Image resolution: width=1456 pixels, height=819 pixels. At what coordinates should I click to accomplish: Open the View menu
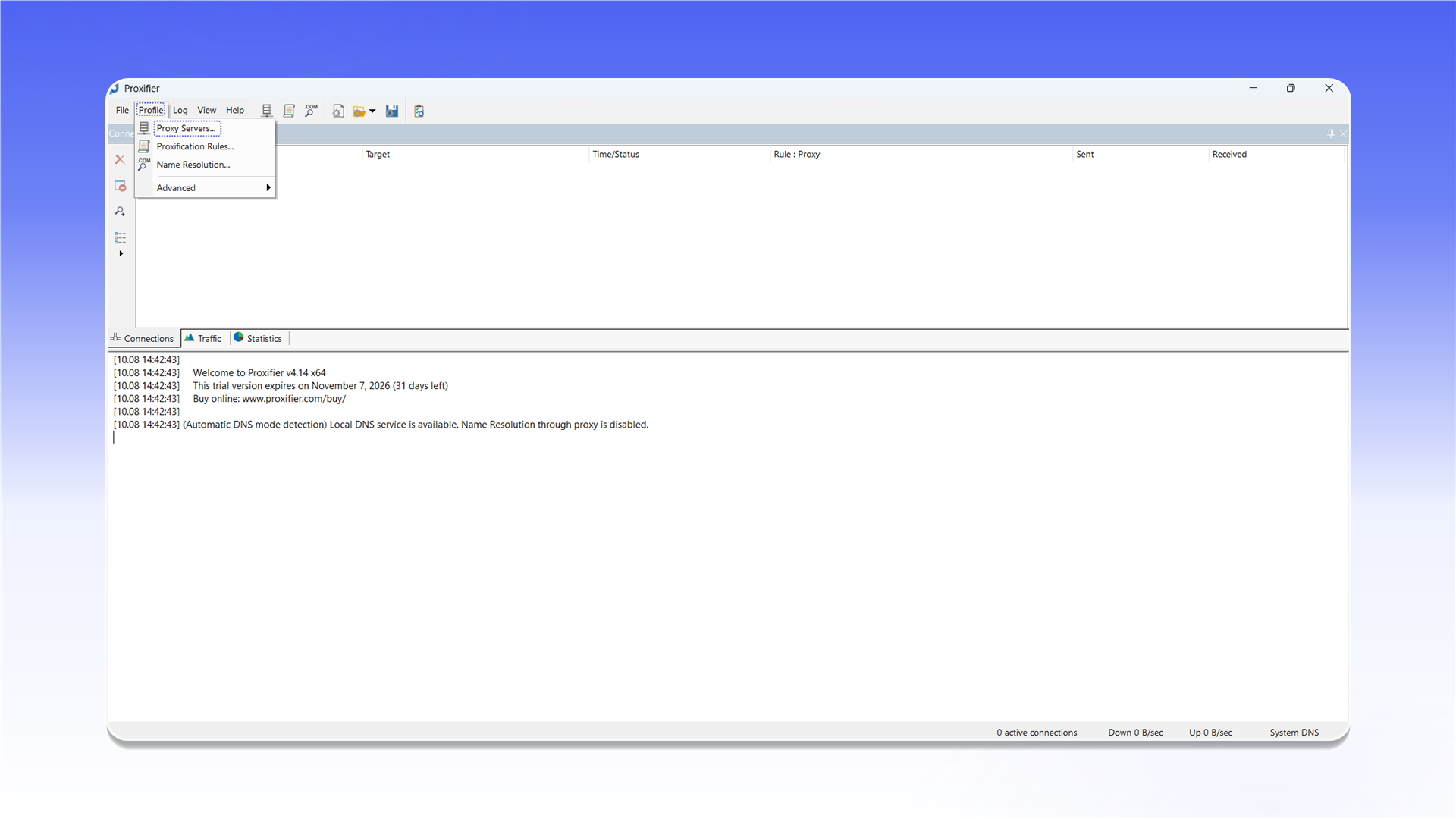pos(206,110)
